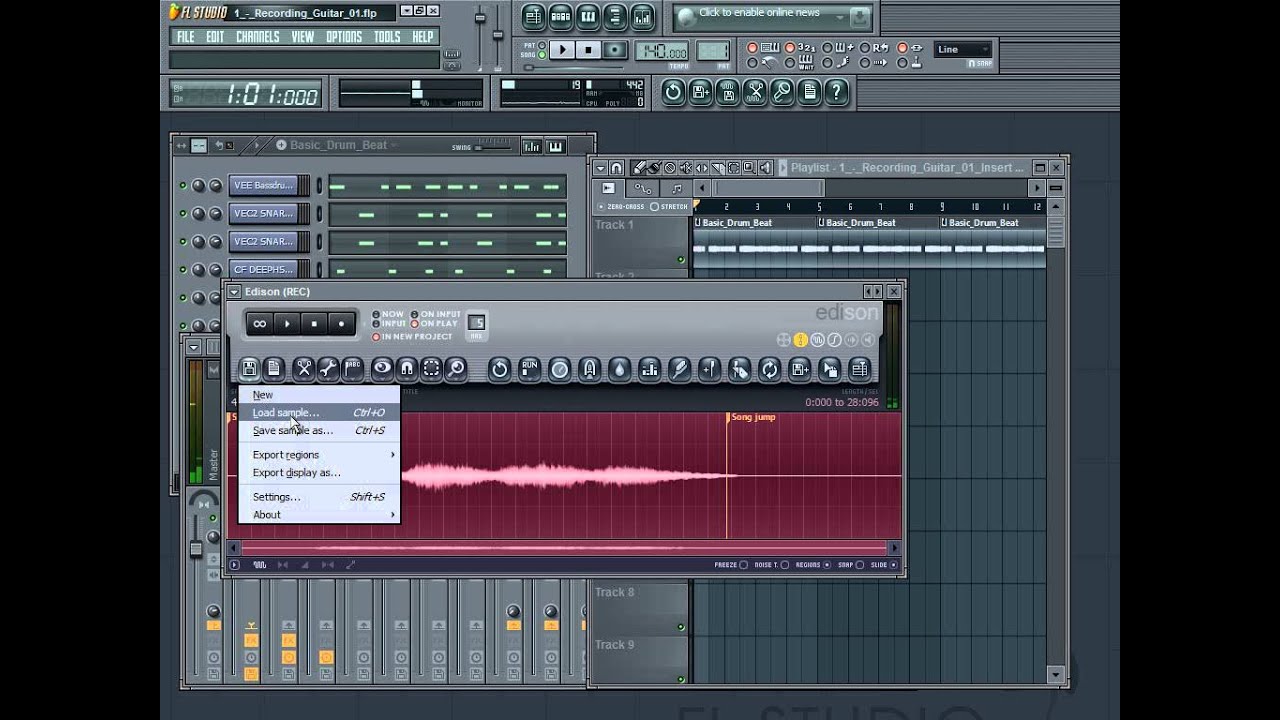
Task: Click Edison's loop tool circular arrows icon
Action: [x=769, y=369]
